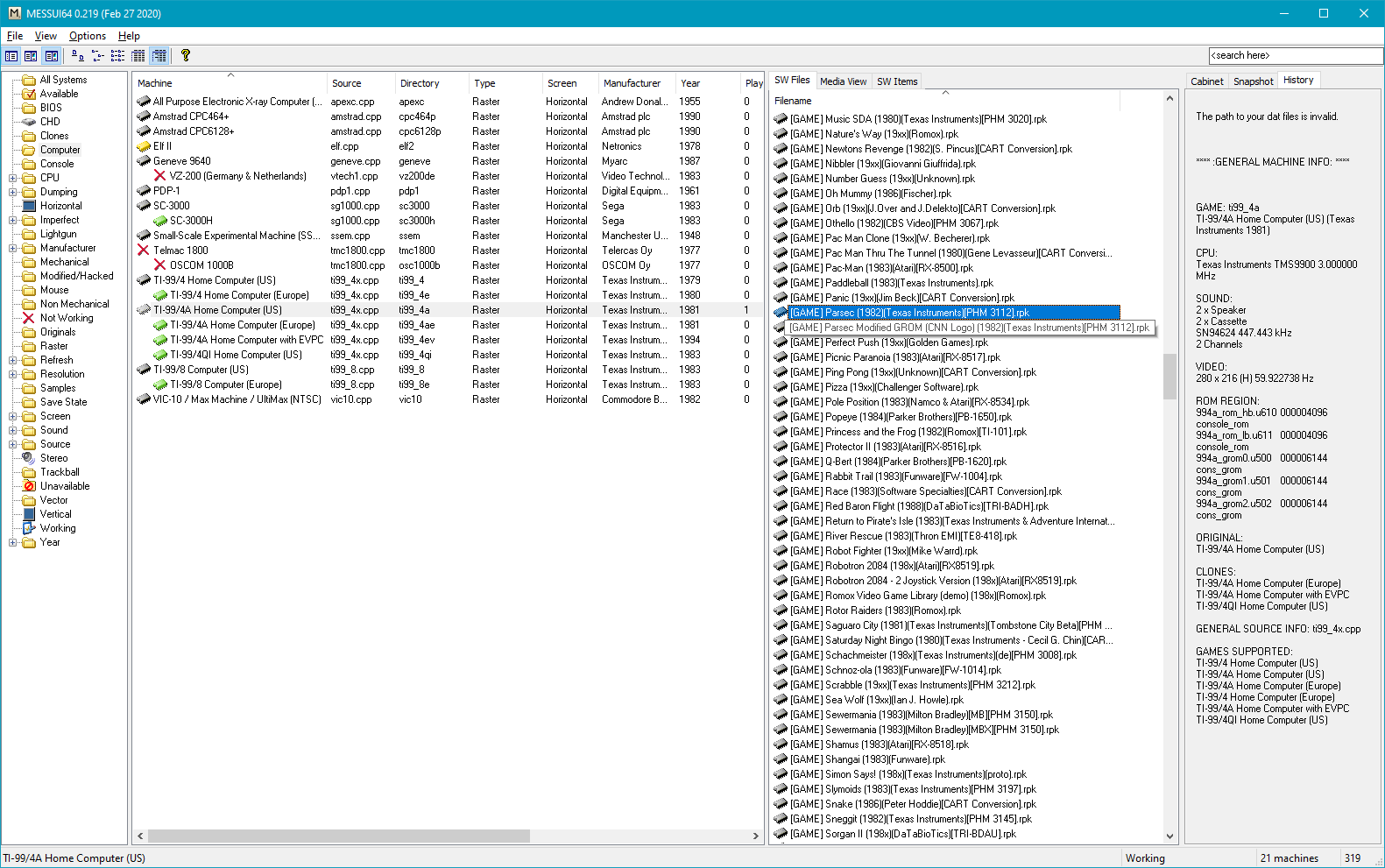Click in the search here field
The image size is (1385, 868).
pos(1295,55)
